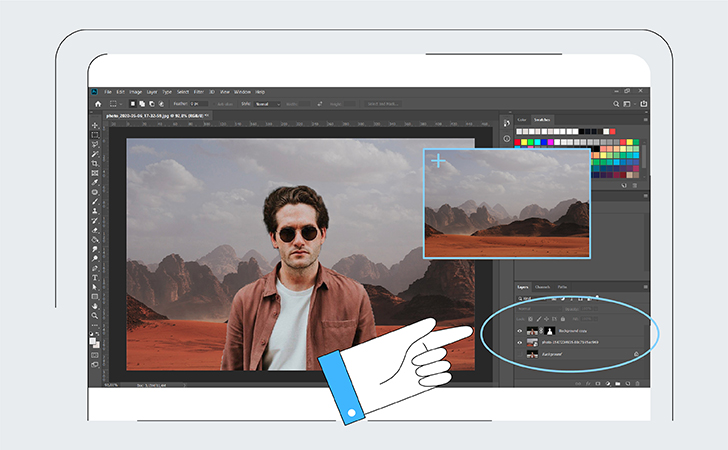Select the Hand tool
This screenshot has width=728, height=450.
point(95,306)
